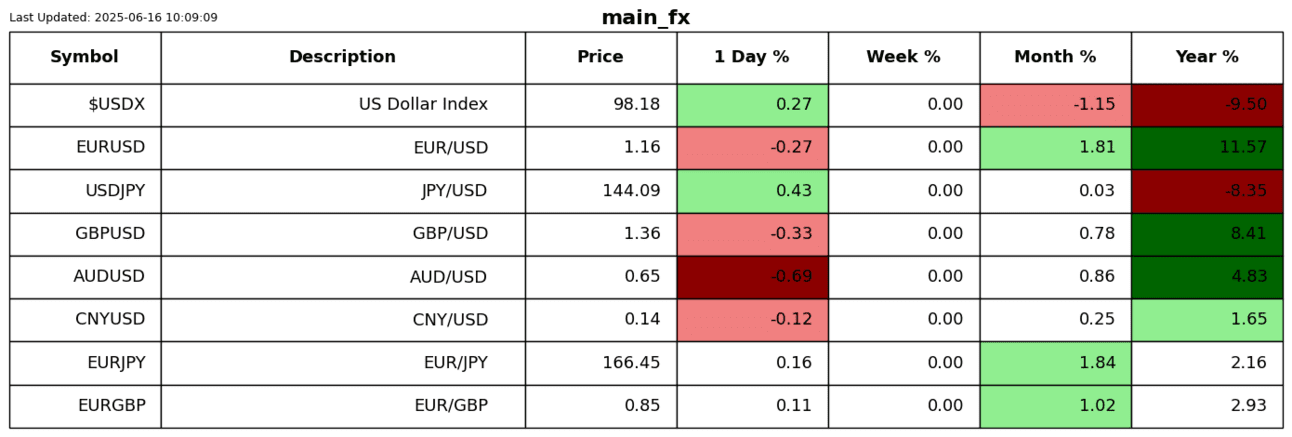Click the Year % column header
1292x437 pixels.
pyautogui.click(x=1207, y=57)
